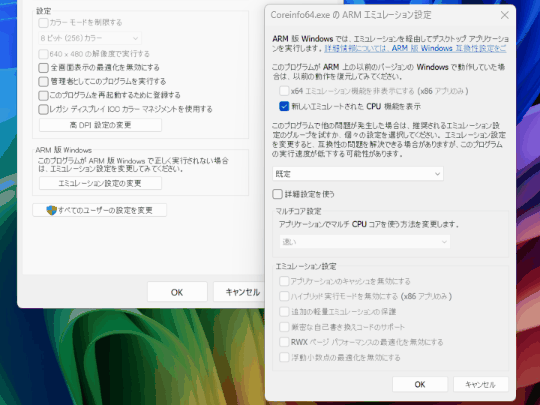Check ハイブリッド実行モードを無効にする checkbox
This screenshot has width=540, height=405.
click(x=284, y=296)
